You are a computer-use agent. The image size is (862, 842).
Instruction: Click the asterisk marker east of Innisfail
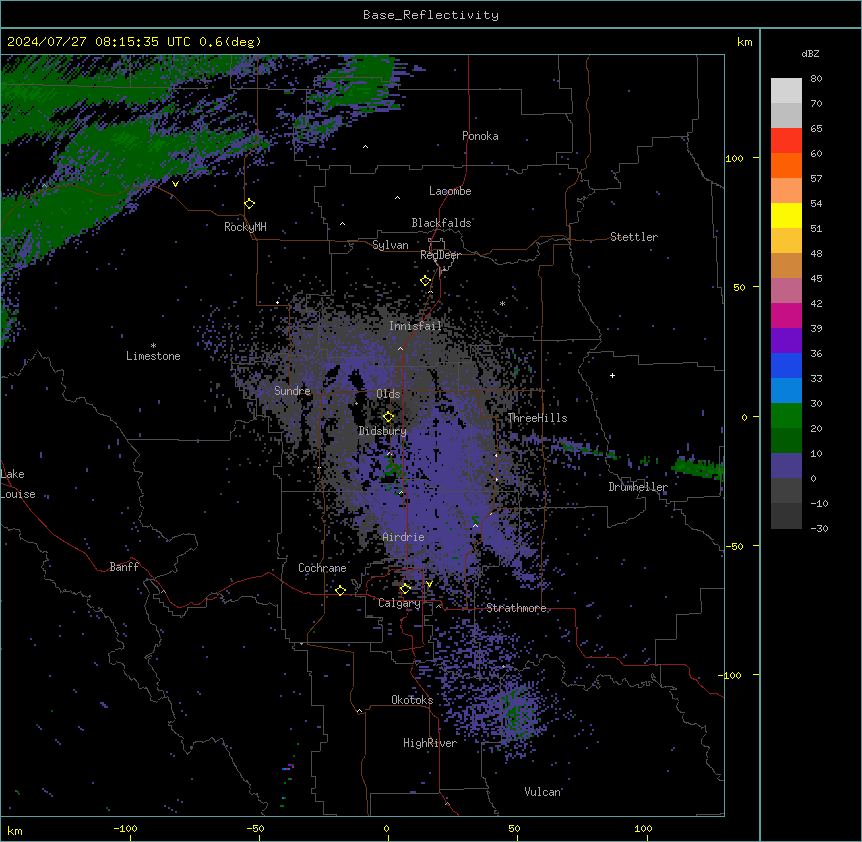point(502,303)
